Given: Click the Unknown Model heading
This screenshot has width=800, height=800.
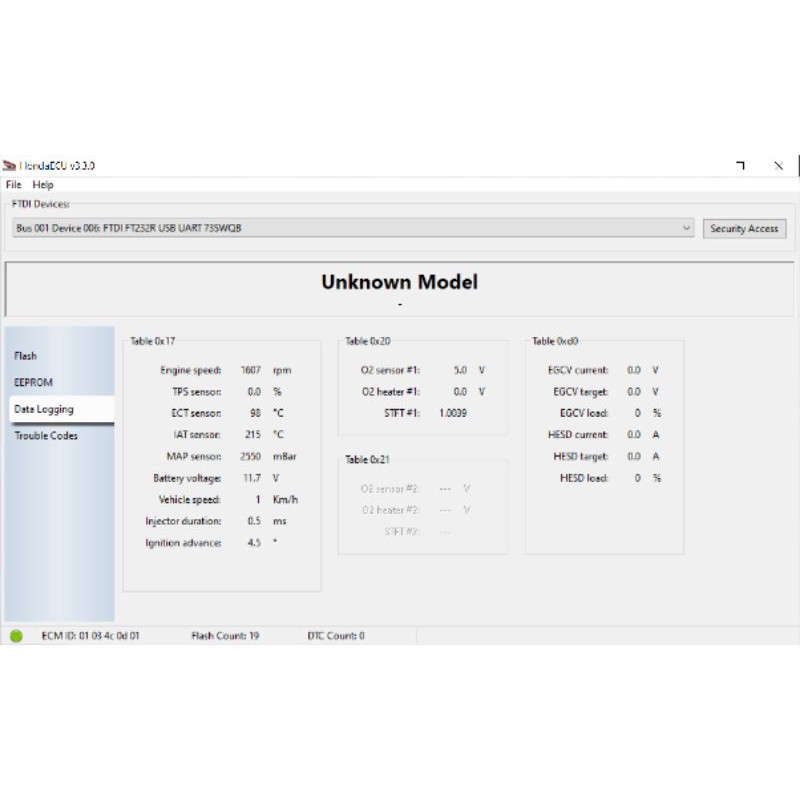Looking at the screenshot, I should coord(399,282).
